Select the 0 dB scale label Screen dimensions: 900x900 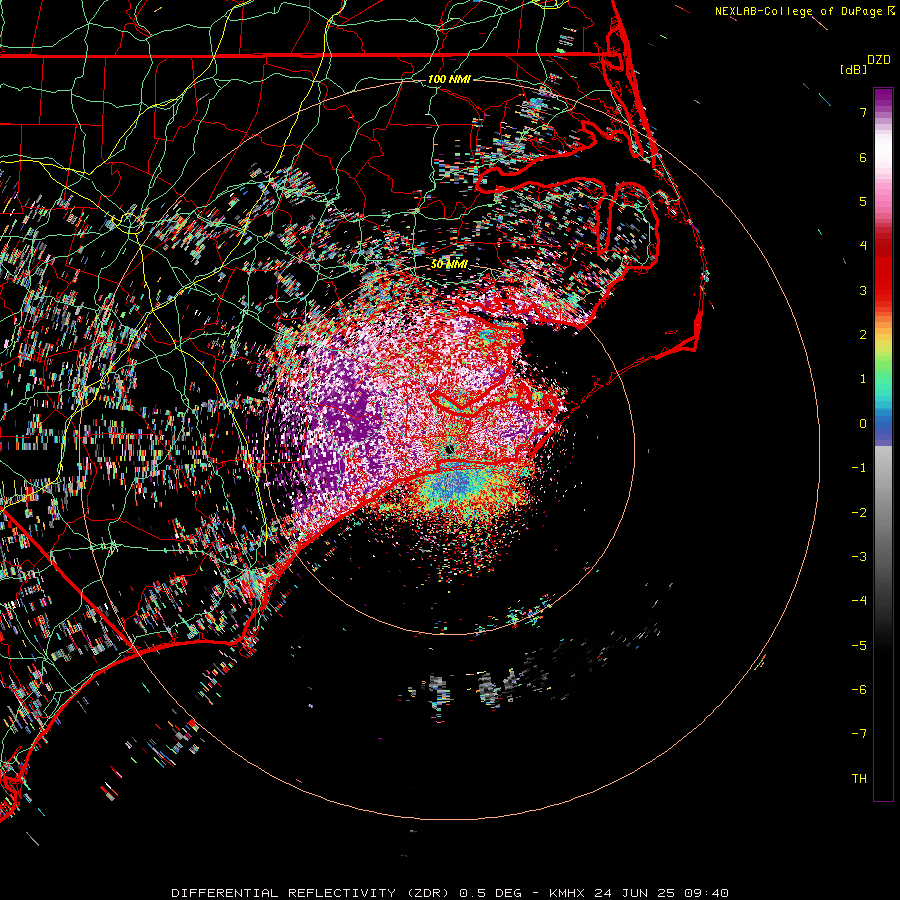click(x=863, y=424)
